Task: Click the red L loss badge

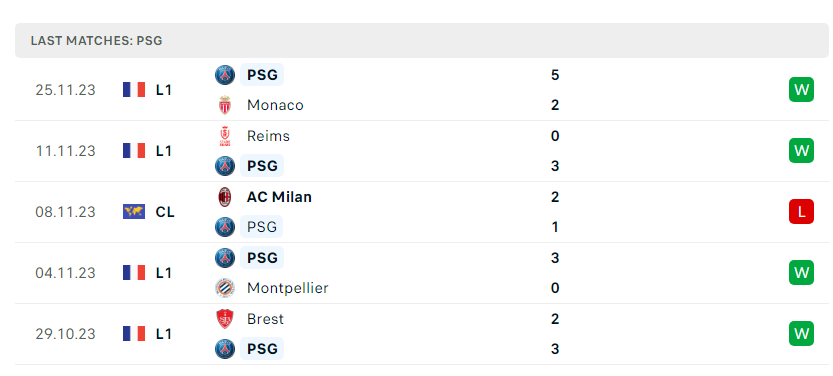Action: (x=801, y=211)
